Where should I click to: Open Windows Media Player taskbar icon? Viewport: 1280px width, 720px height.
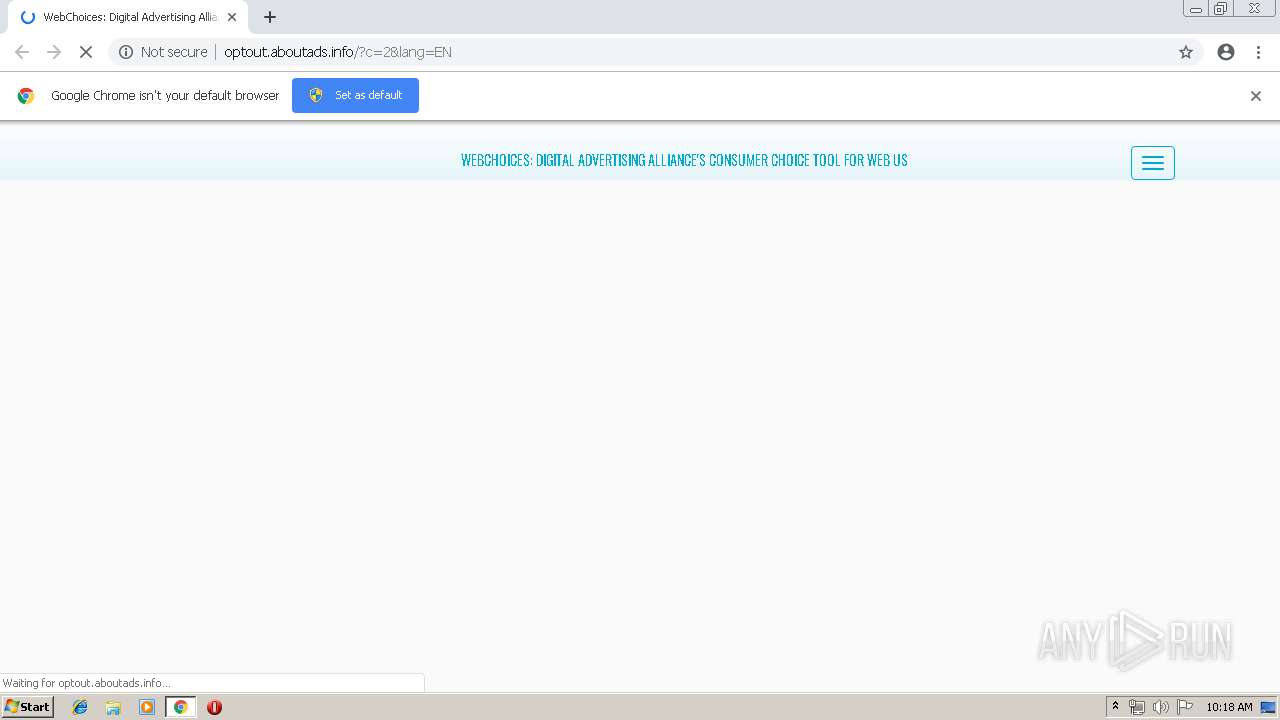147,707
